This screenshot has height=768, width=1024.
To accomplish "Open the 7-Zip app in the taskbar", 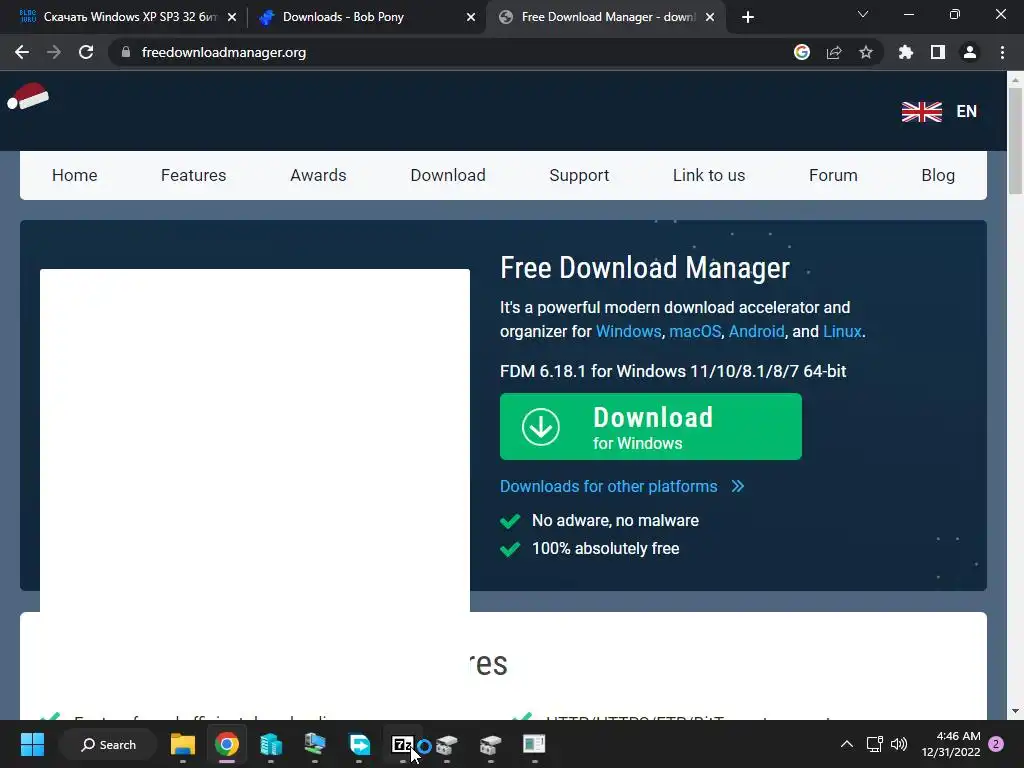I will (402, 744).
